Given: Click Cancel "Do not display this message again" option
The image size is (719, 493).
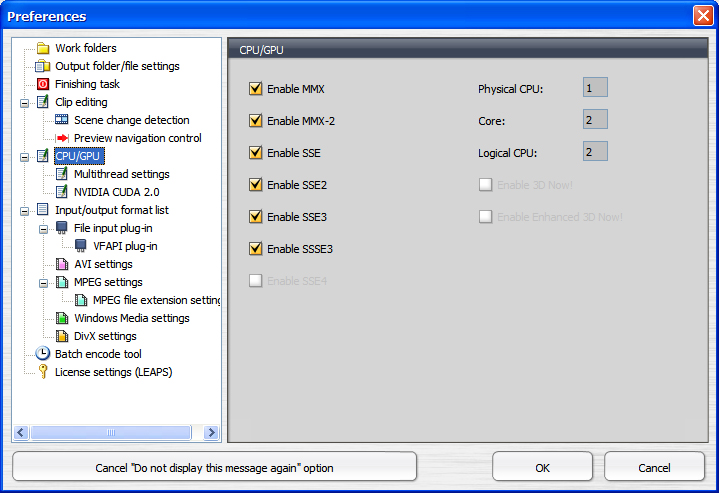Looking at the screenshot, I should [215, 467].
